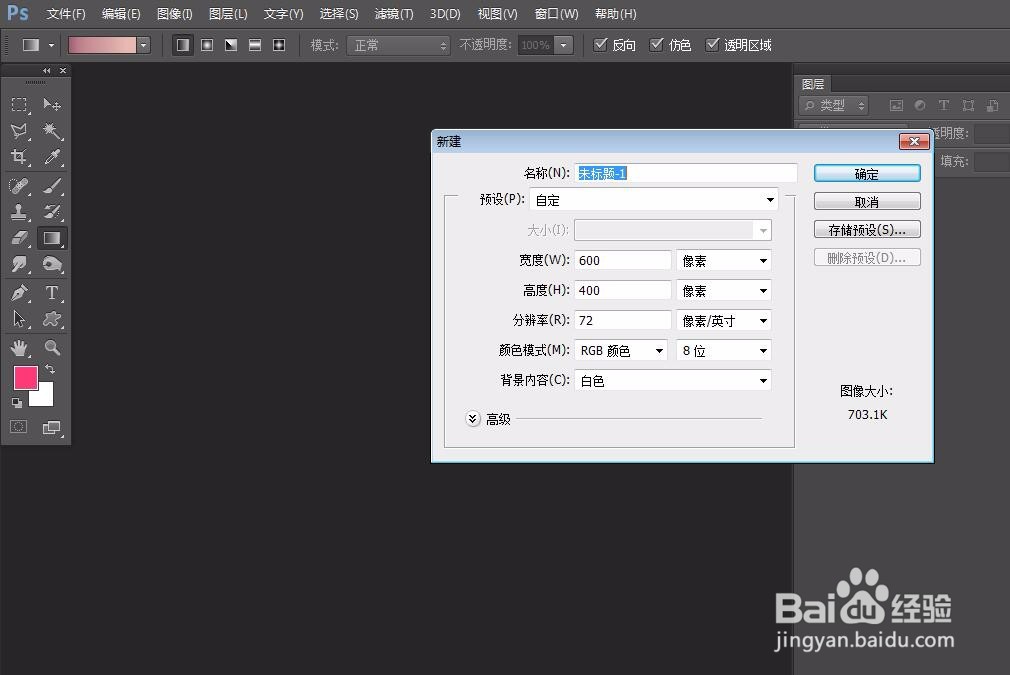This screenshot has width=1010, height=675.
Task: Select the Move tool
Action: point(52,104)
